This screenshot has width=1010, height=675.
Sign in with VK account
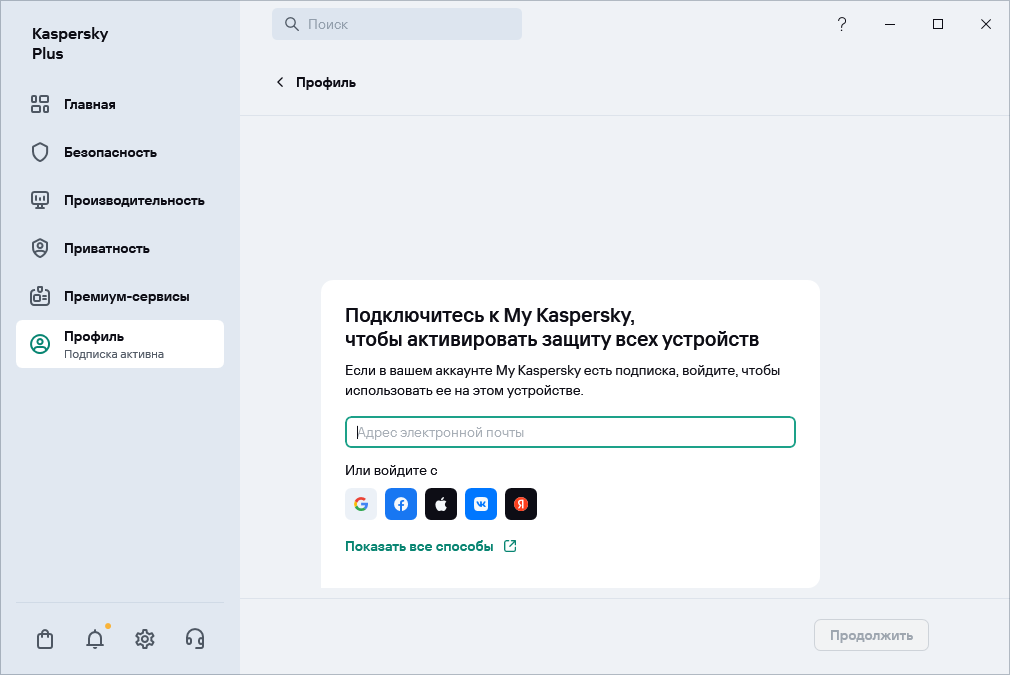(x=481, y=504)
